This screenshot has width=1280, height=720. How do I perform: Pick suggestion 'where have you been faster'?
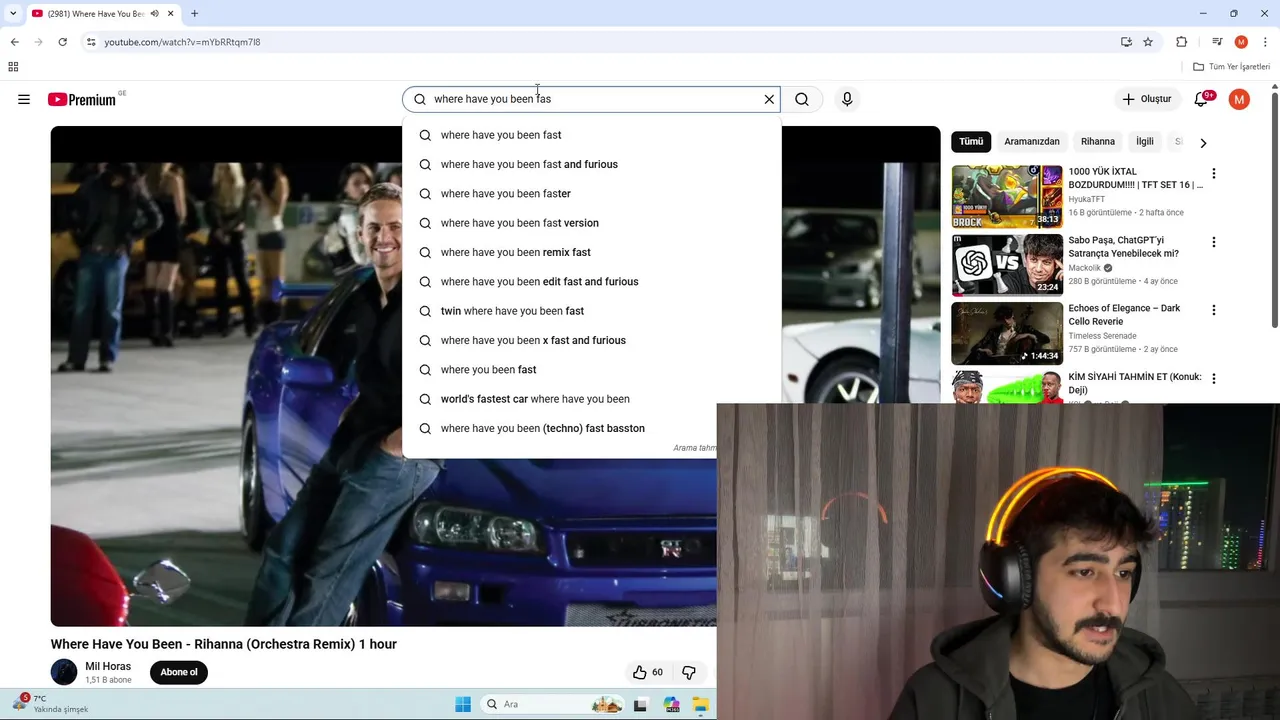point(591,194)
